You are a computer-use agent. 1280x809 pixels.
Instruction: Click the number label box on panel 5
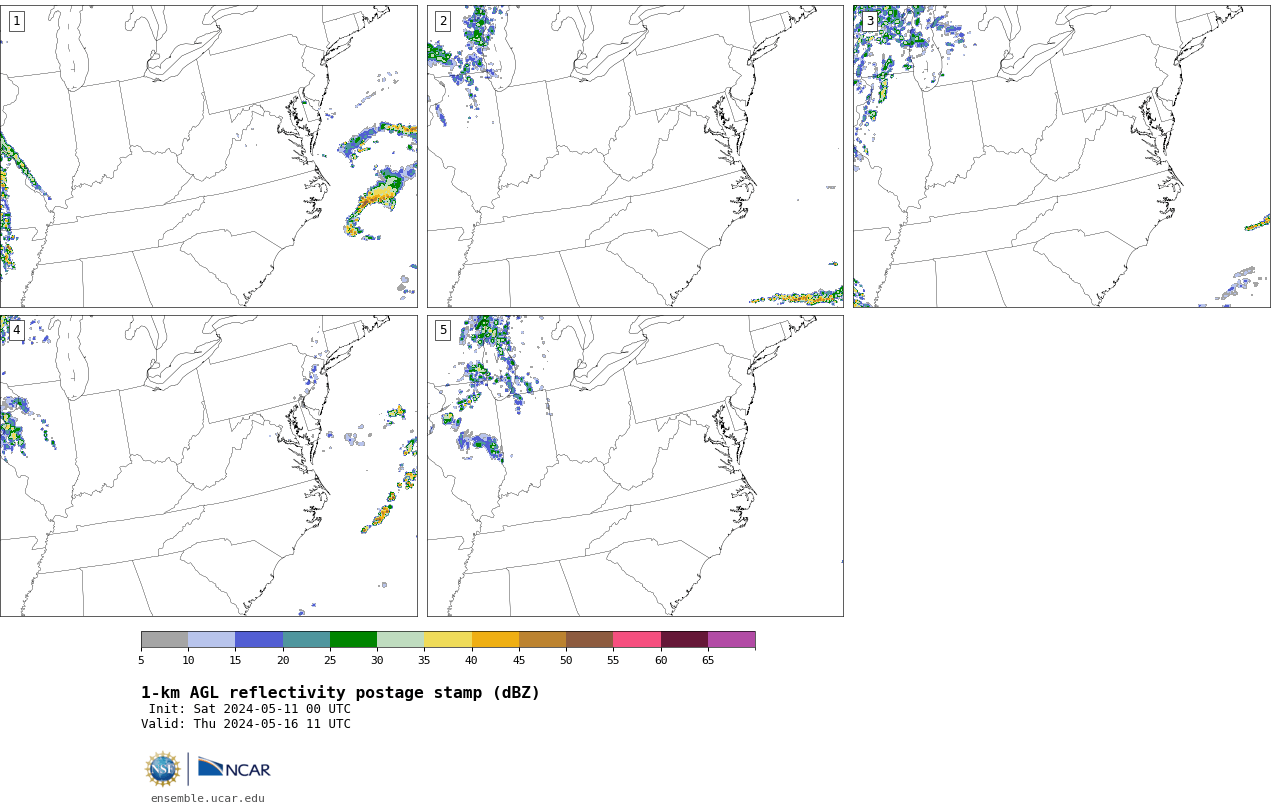[x=443, y=330]
